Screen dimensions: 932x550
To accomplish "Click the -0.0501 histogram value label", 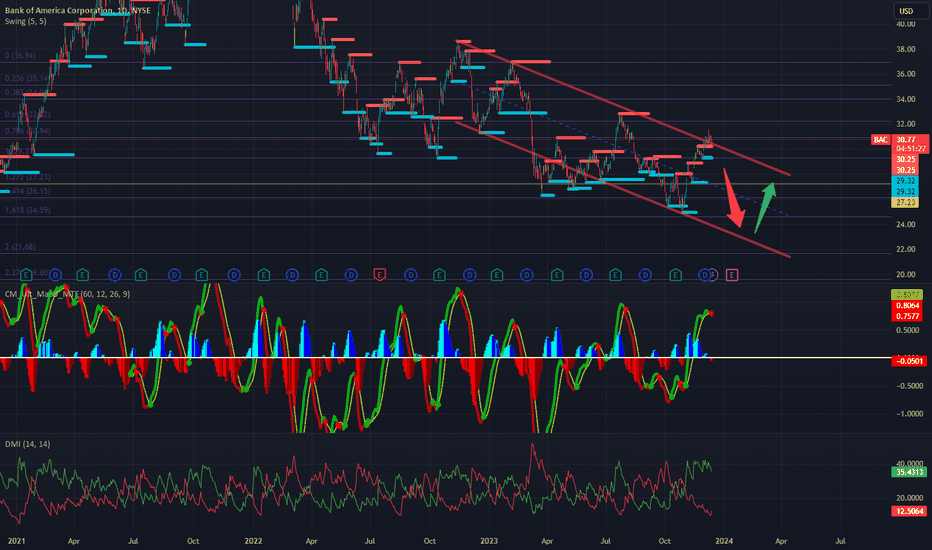I will point(909,361).
